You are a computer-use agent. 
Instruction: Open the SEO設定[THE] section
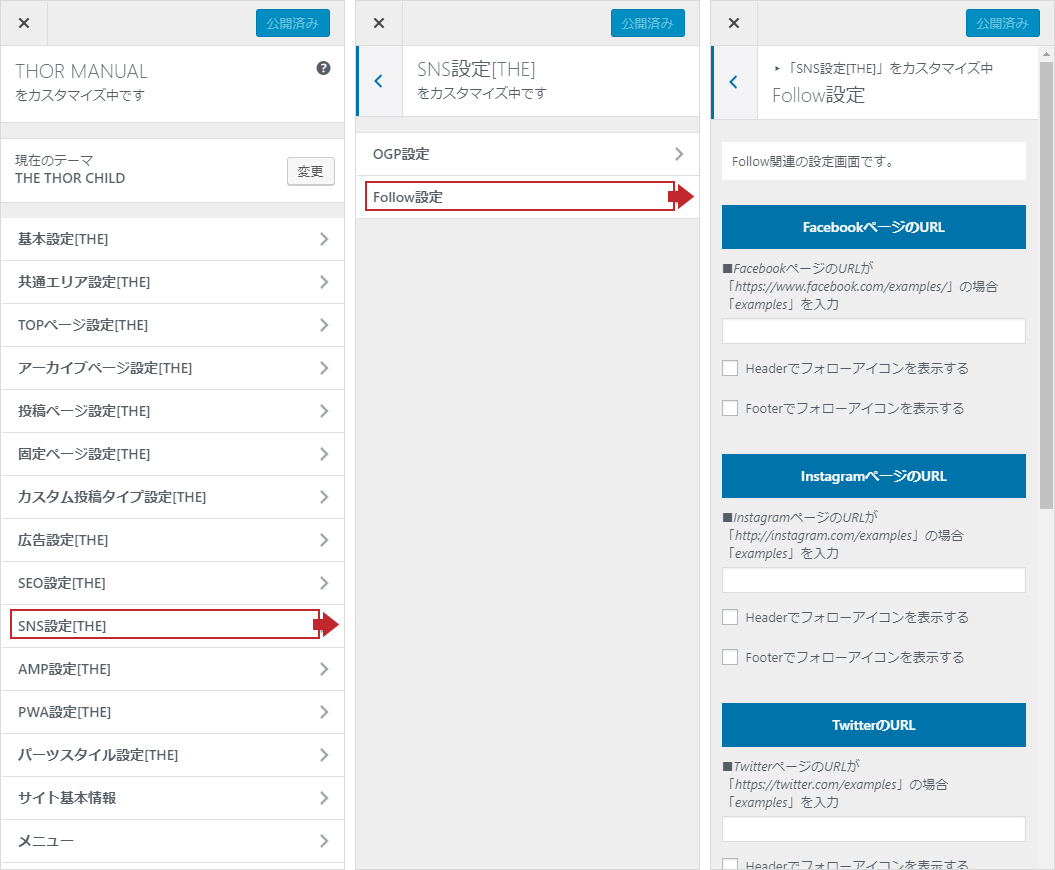coord(172,583)
